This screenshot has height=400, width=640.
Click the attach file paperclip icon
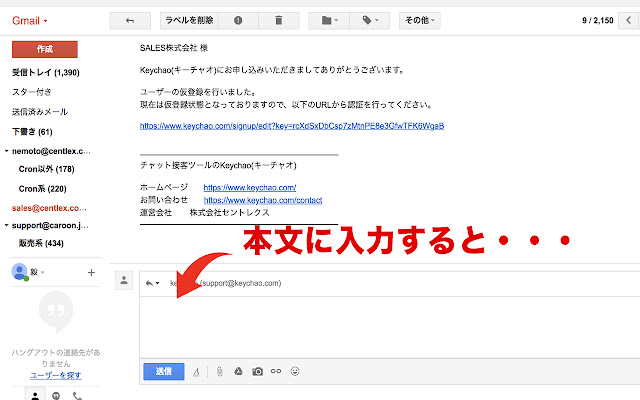pyautogui.click(x=220, y=372)
